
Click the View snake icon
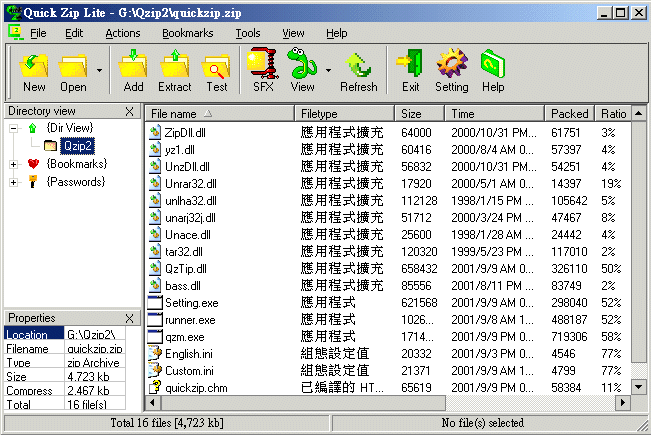point(302,71)
